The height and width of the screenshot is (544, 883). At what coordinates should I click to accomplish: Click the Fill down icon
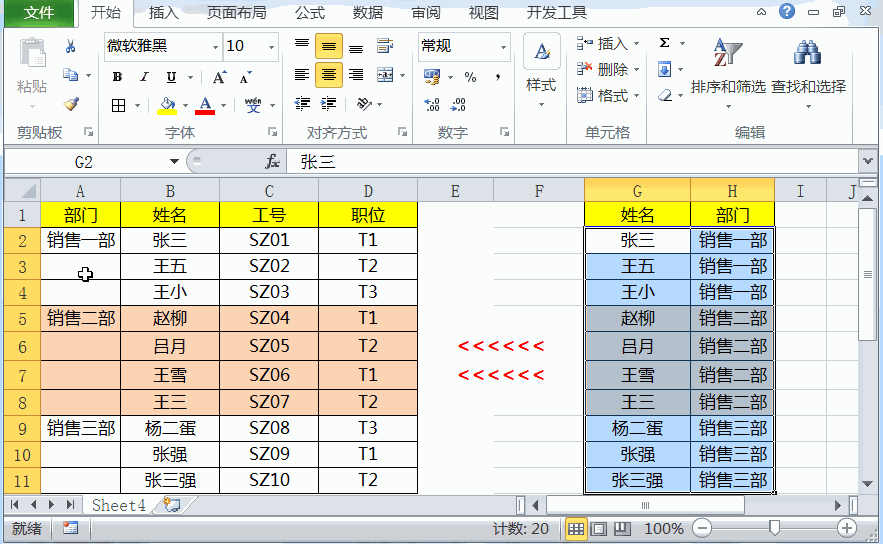(665, 70)
